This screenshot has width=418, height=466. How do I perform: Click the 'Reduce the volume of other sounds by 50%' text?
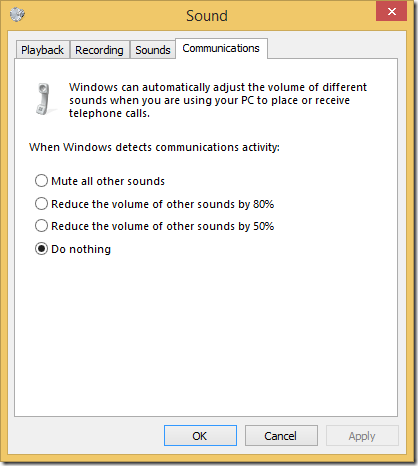click(x=163, y=226)
